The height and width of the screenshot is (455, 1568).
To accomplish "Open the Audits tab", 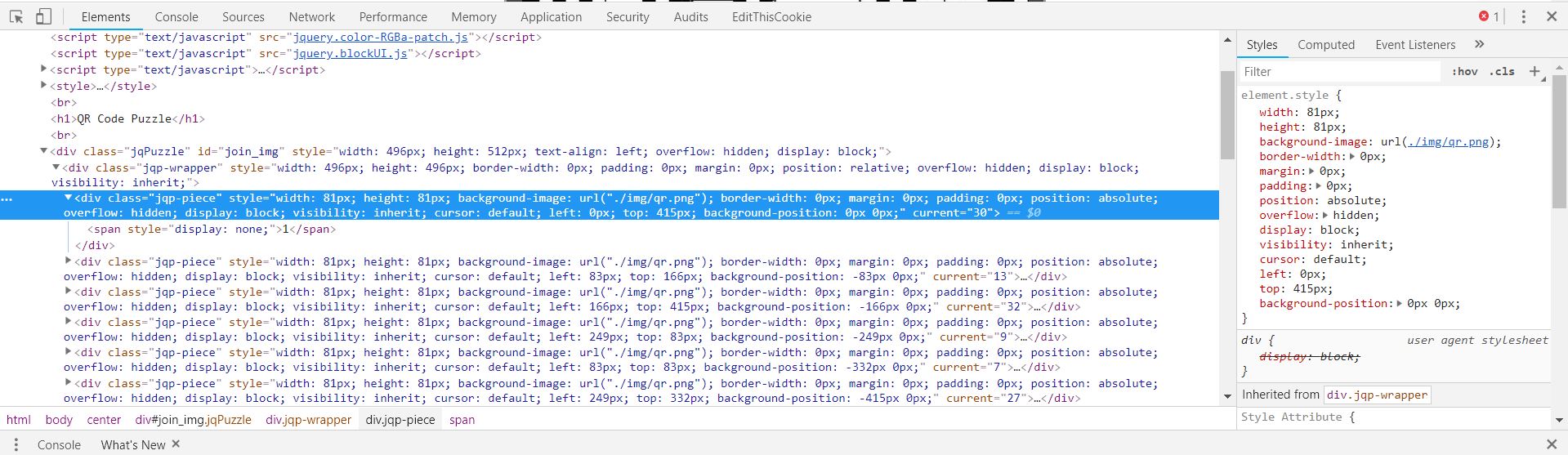I will point(691,16).
